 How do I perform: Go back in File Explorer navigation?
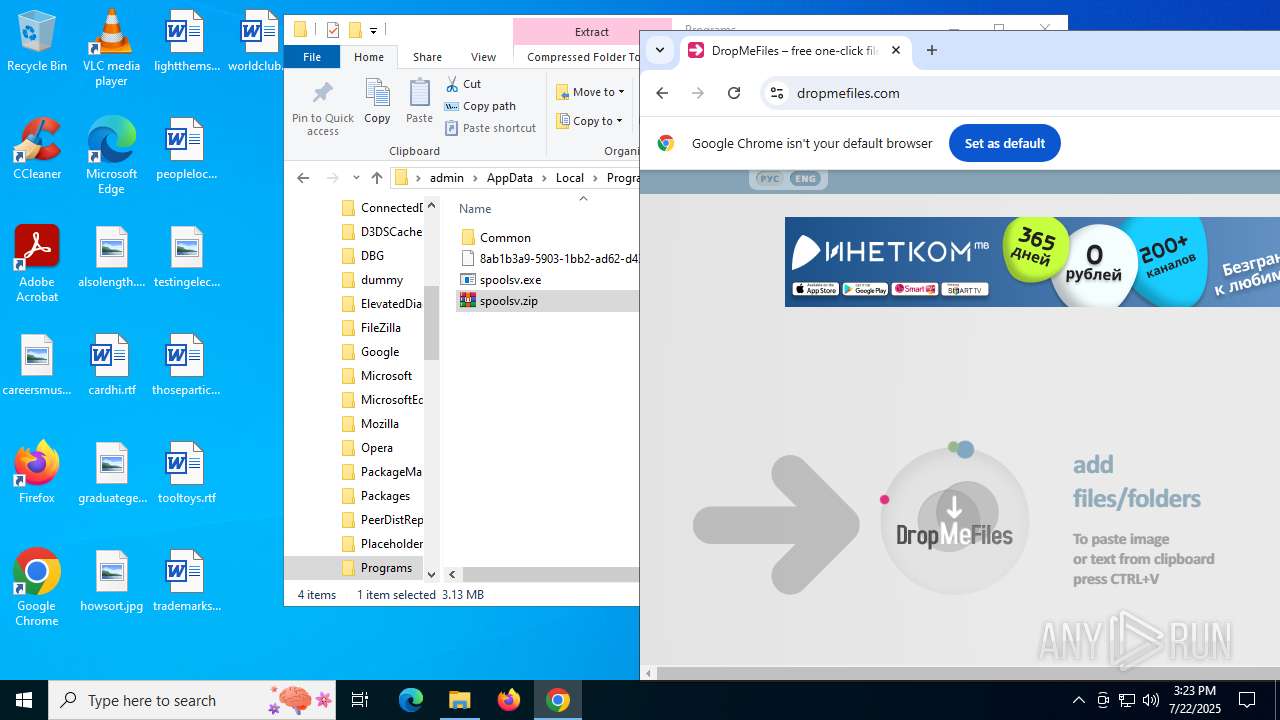pos(303,178)
